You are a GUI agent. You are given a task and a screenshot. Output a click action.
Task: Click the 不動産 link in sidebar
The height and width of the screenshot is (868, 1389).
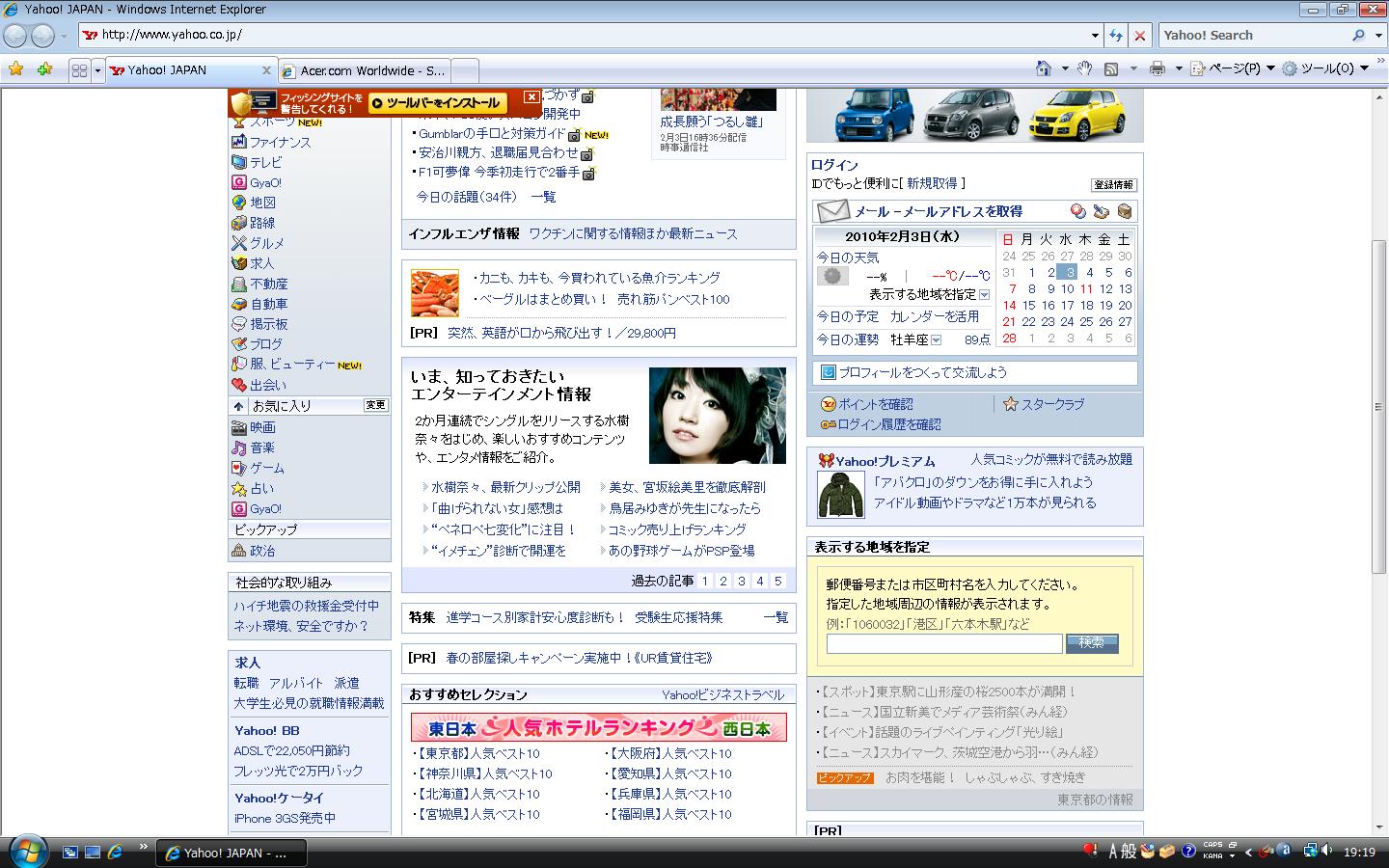point(269,284)
